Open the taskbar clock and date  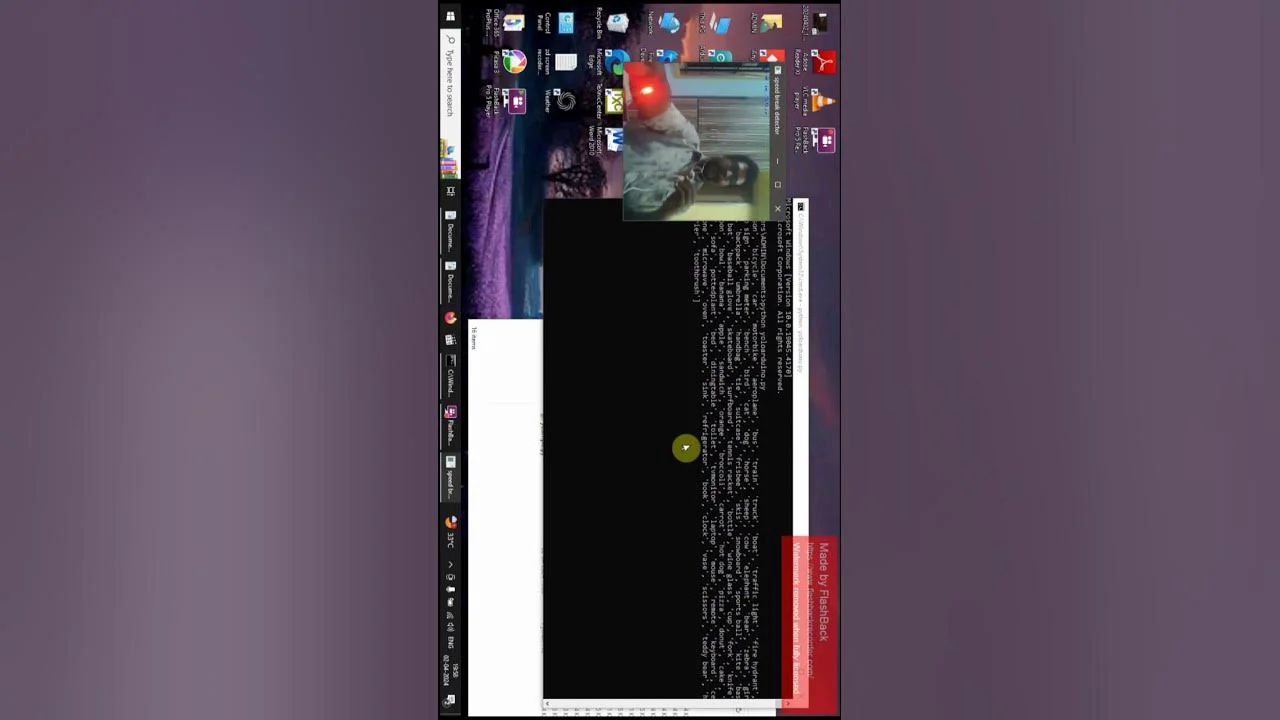coord(450,673)
